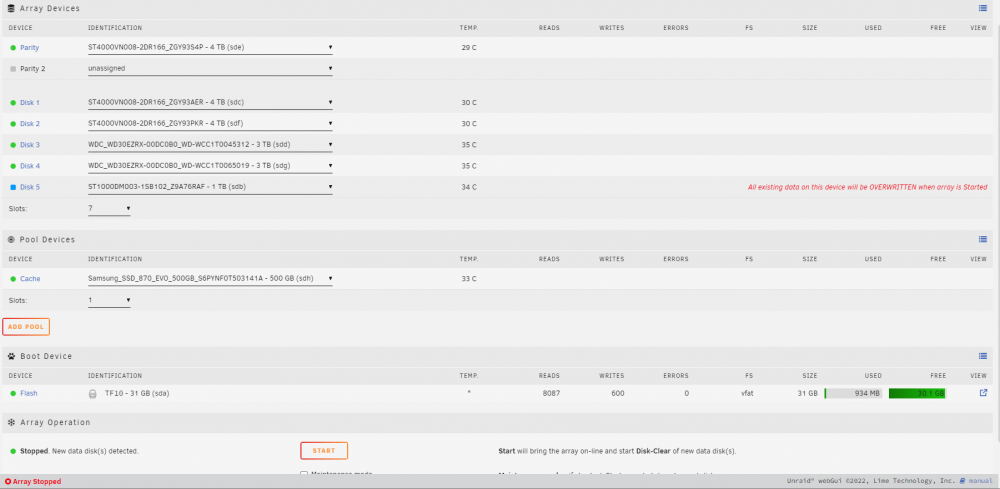Open the Disk 1 device link

[x=29, y=103]
